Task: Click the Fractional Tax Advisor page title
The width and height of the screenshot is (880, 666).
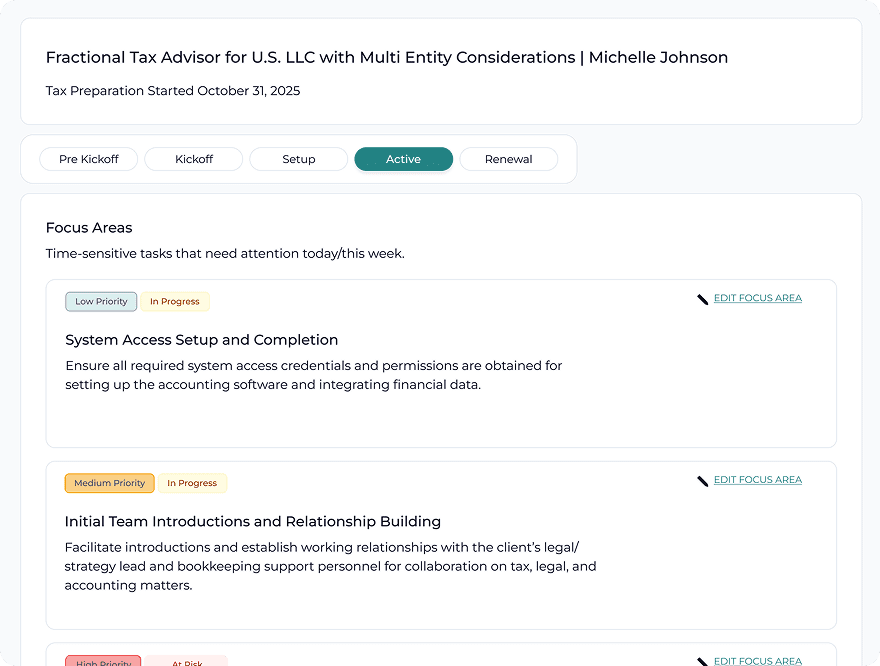Action: [386, 58]
